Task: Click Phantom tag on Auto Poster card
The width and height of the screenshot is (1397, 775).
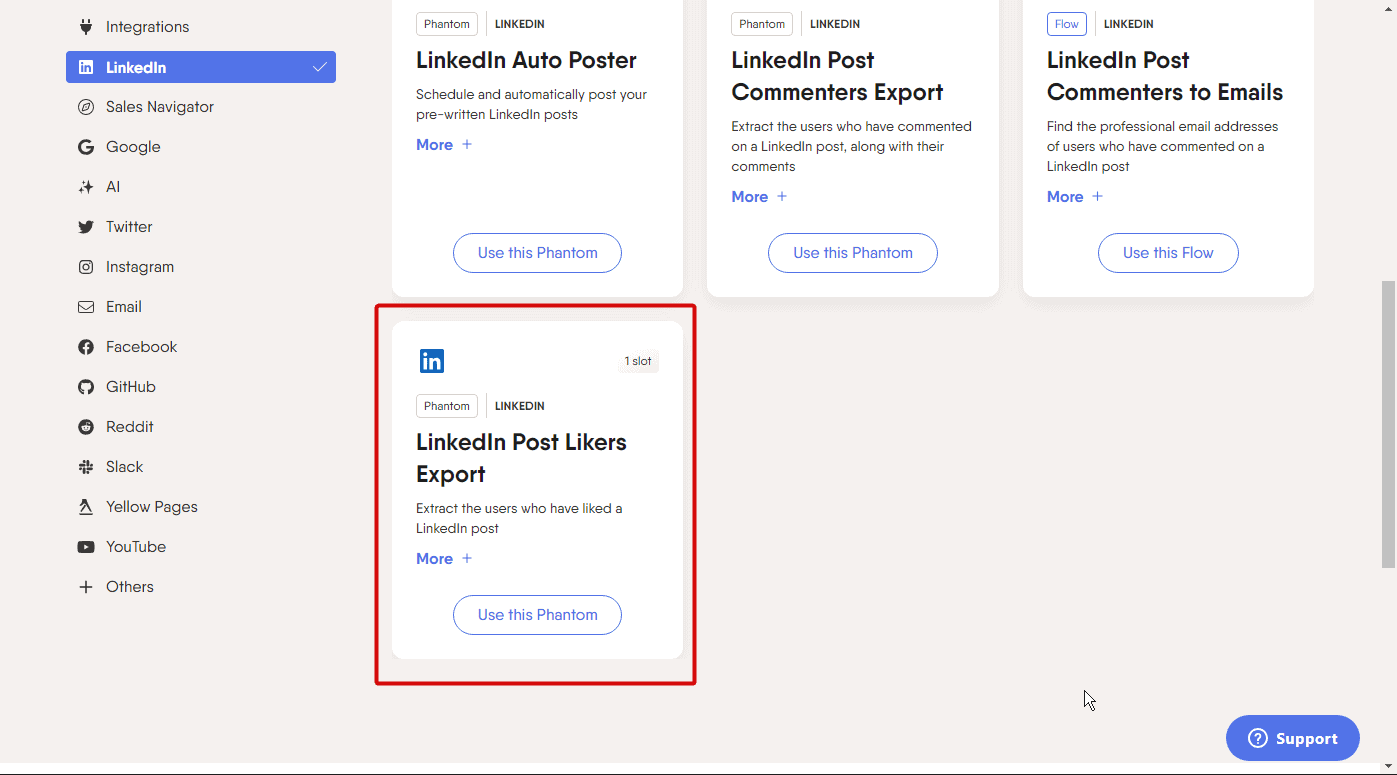Action: 447,24
